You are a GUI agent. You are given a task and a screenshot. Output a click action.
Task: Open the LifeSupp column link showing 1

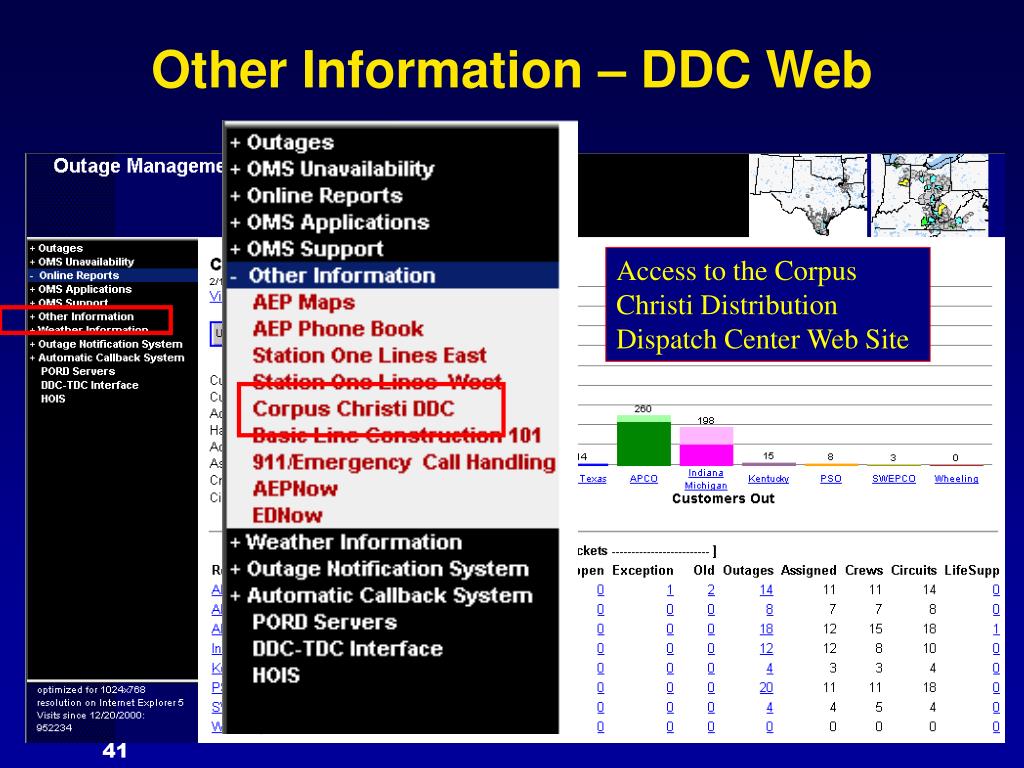996,630
